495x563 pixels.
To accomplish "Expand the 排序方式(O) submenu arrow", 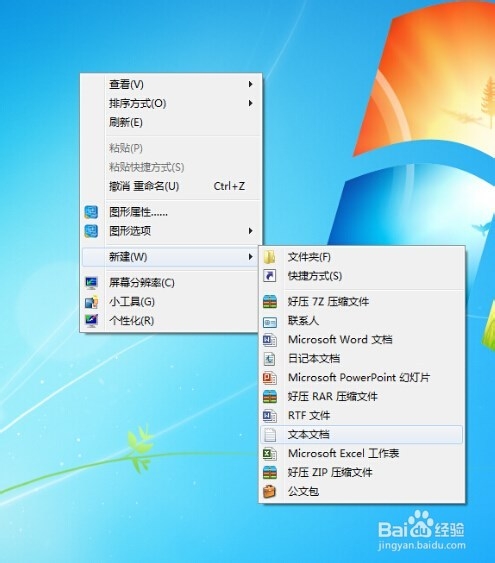I will pyautogui.click(x=251, y=103).
